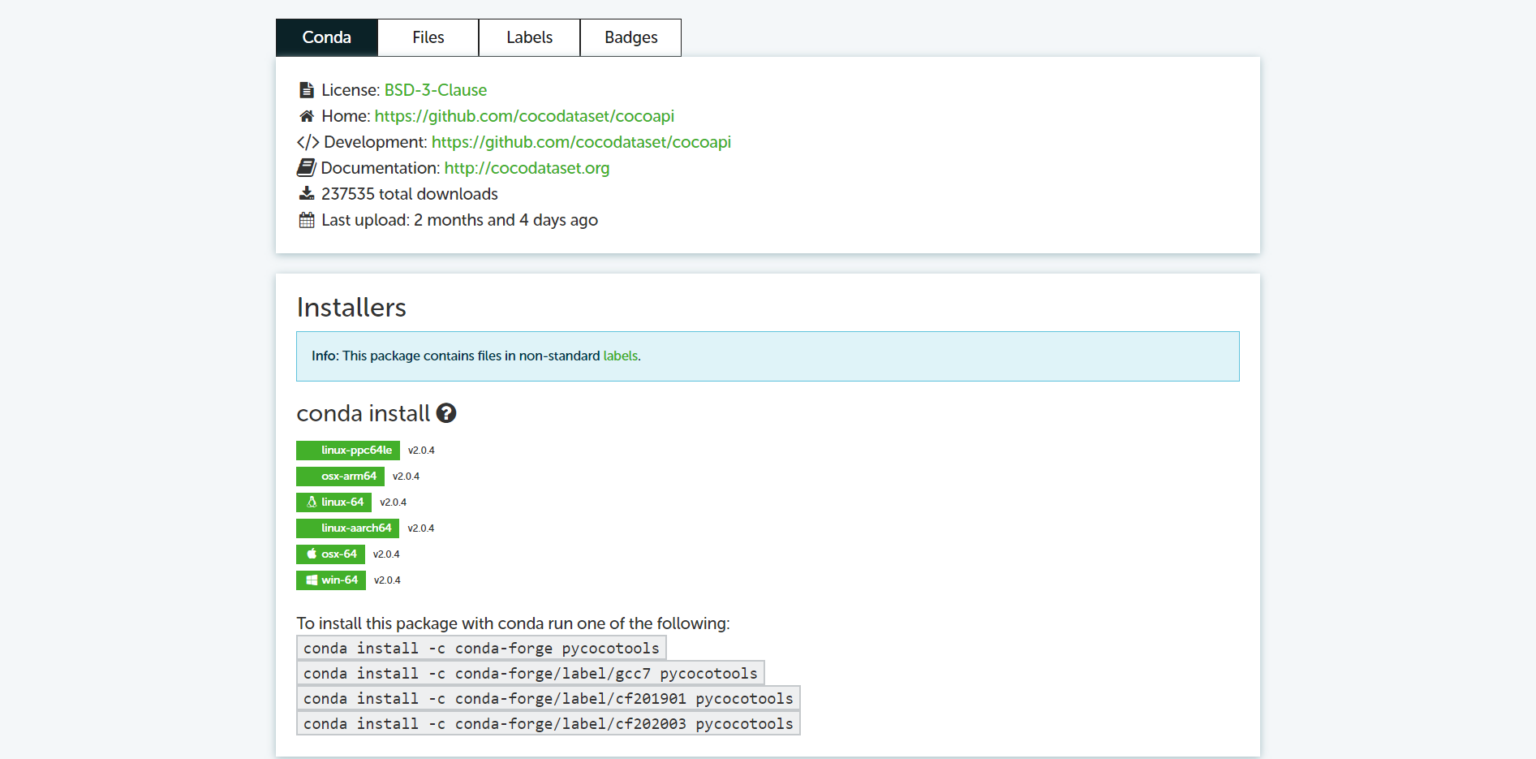The image size is (1536, 759).
Task: Click the Apple icon on osx-64 badge
Action: click(x=310, y=554)
